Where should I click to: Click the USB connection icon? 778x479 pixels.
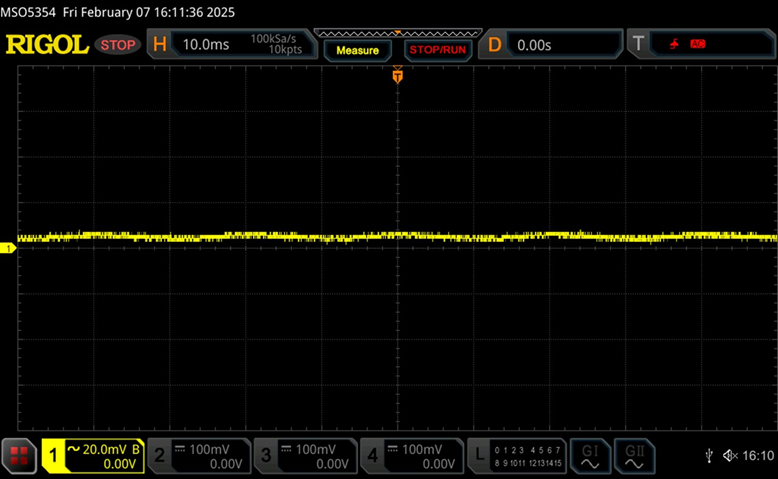tap(709, 456)
